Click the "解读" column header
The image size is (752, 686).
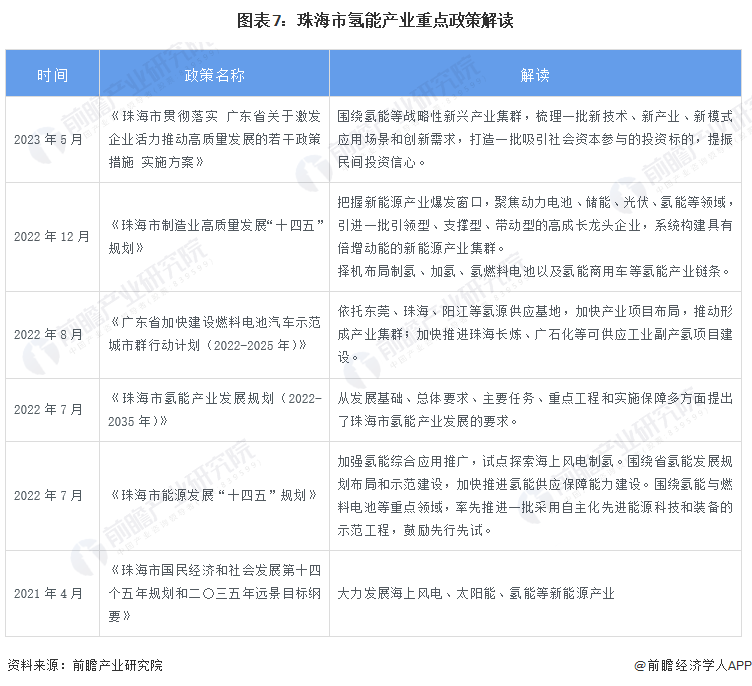click(535, 75)
